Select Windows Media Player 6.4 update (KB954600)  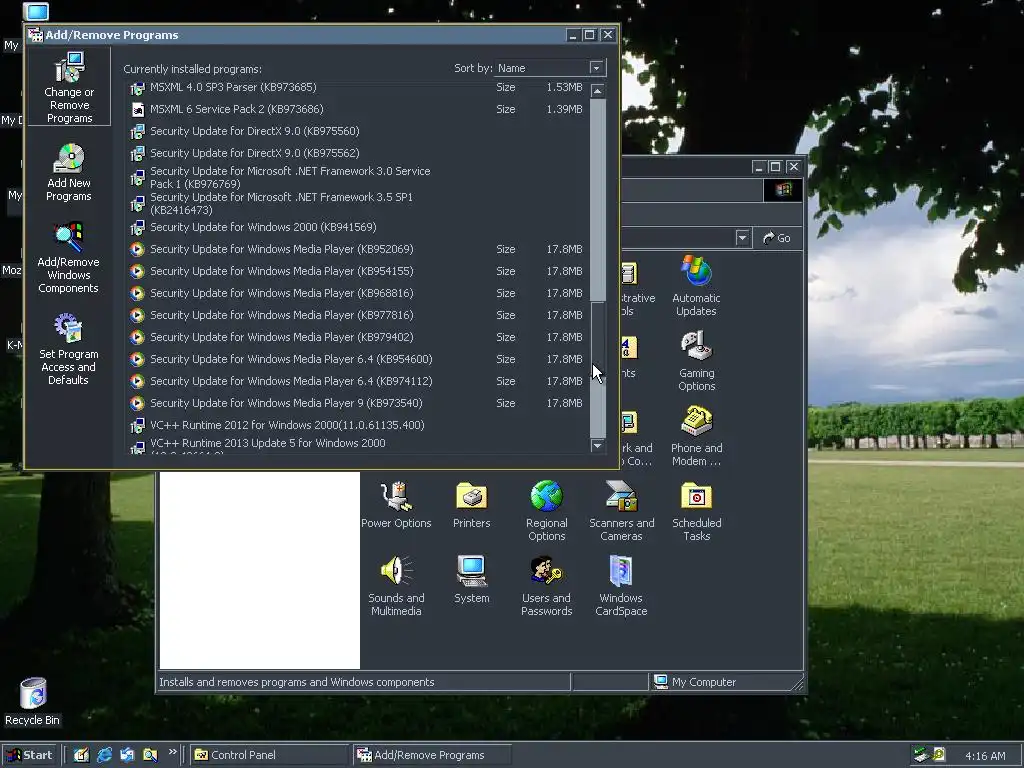pyautogui.click(x=356, y=359)
